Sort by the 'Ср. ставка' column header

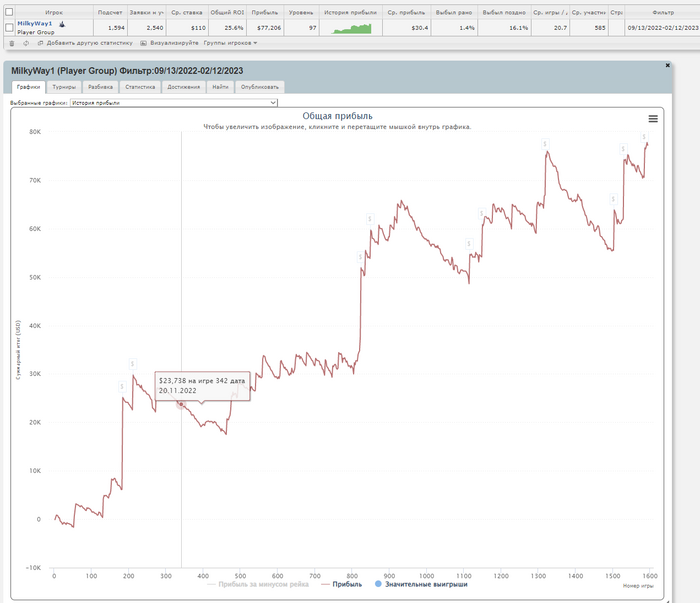pos(187,12)
